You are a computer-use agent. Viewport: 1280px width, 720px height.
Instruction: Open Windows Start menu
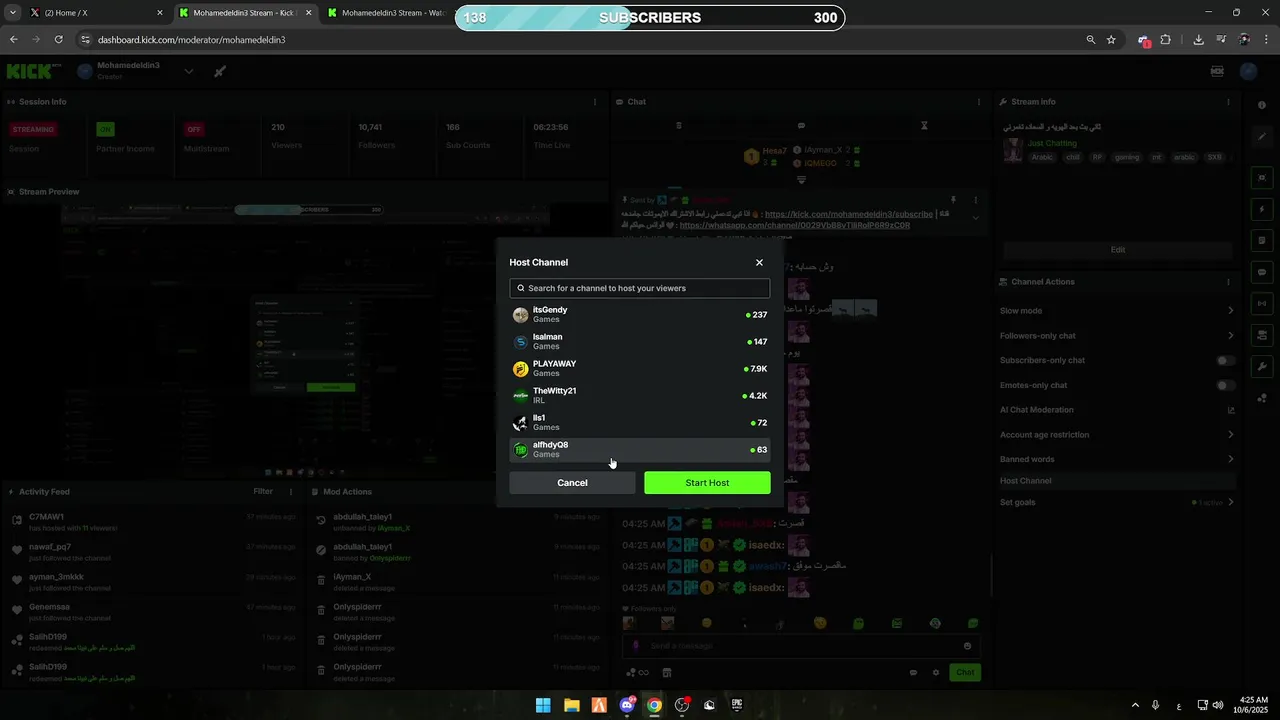[543, 705]
